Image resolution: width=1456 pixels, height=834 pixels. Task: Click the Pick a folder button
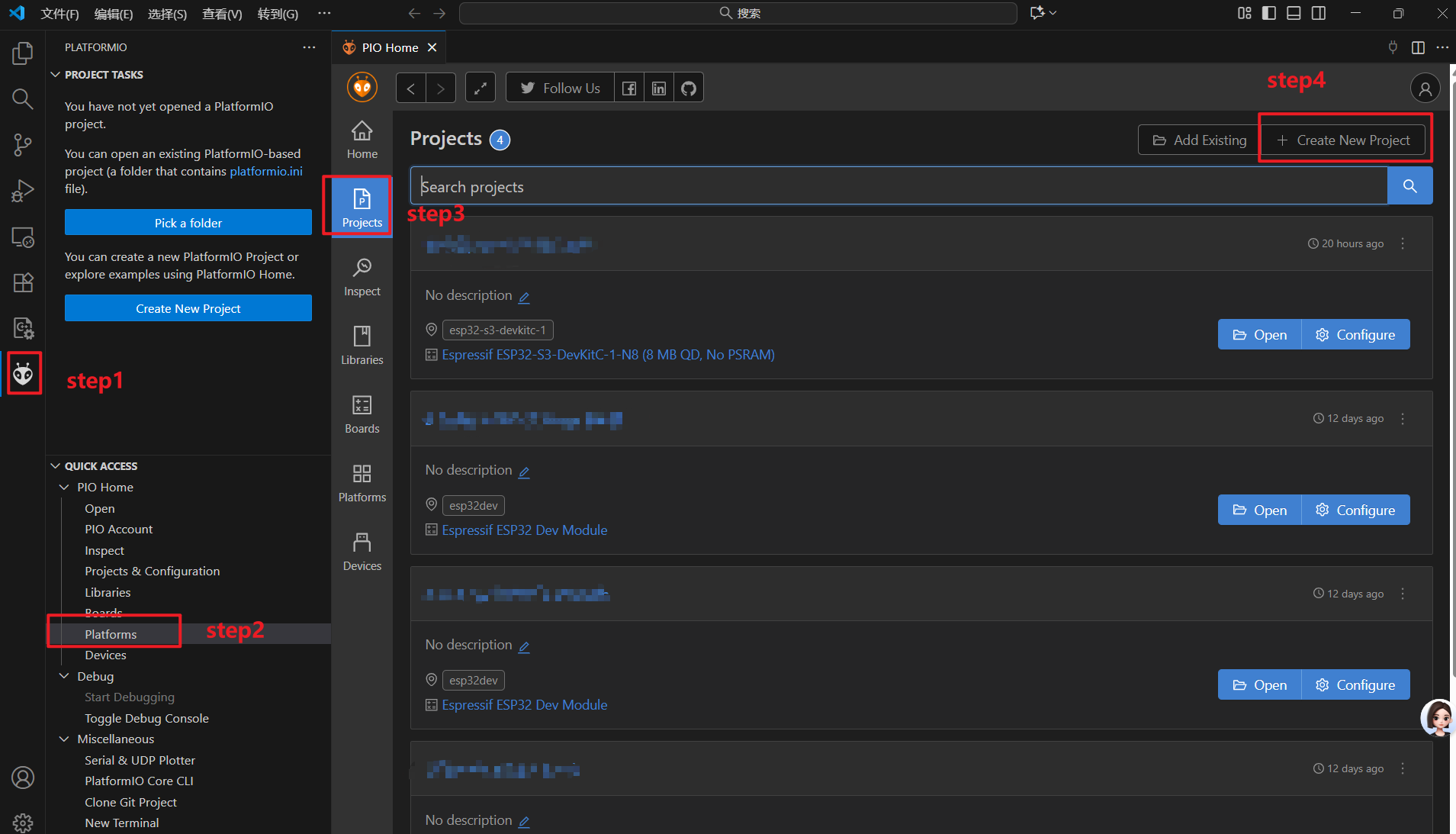188,222
